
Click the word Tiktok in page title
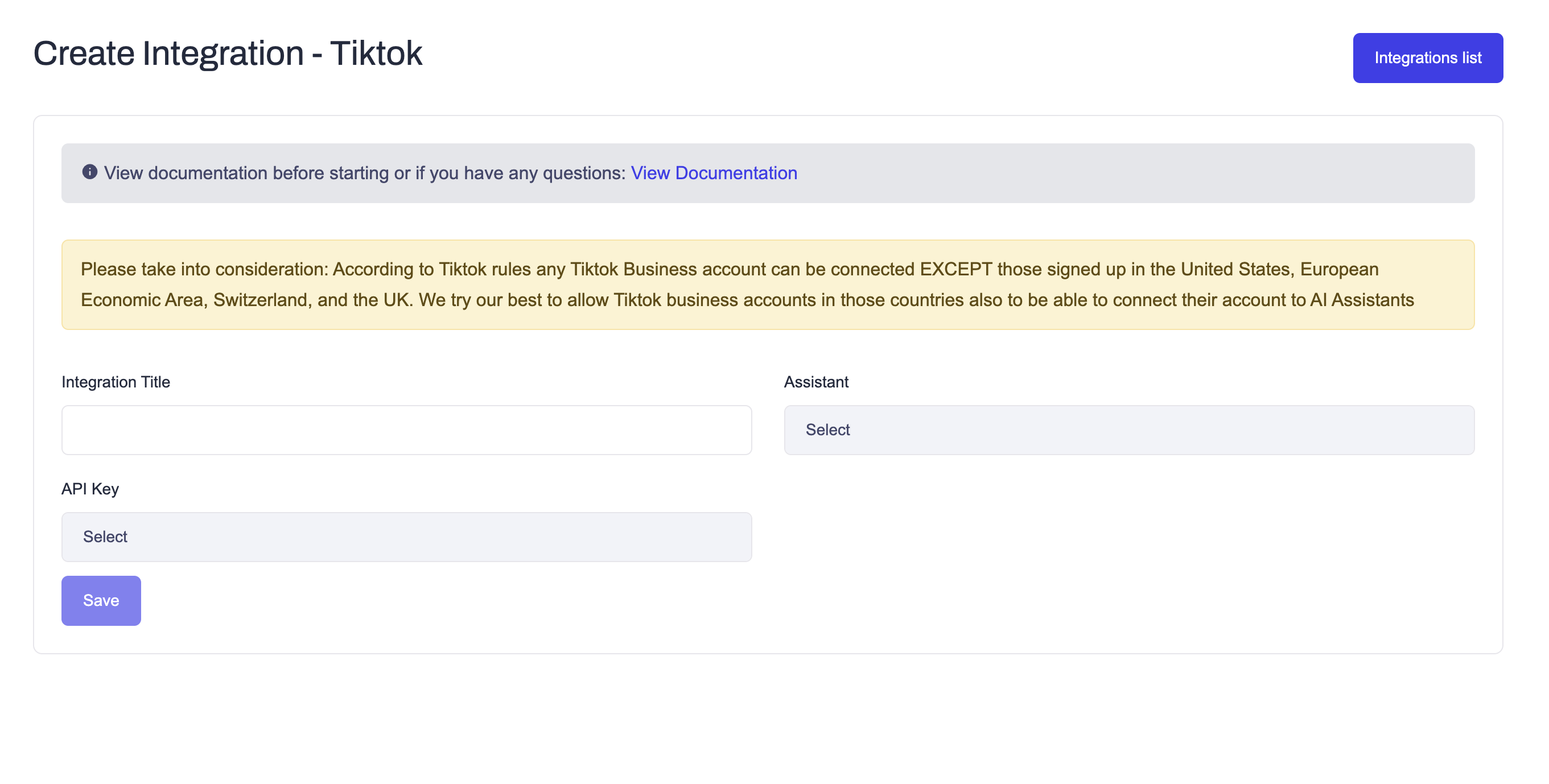pos(376,53)
